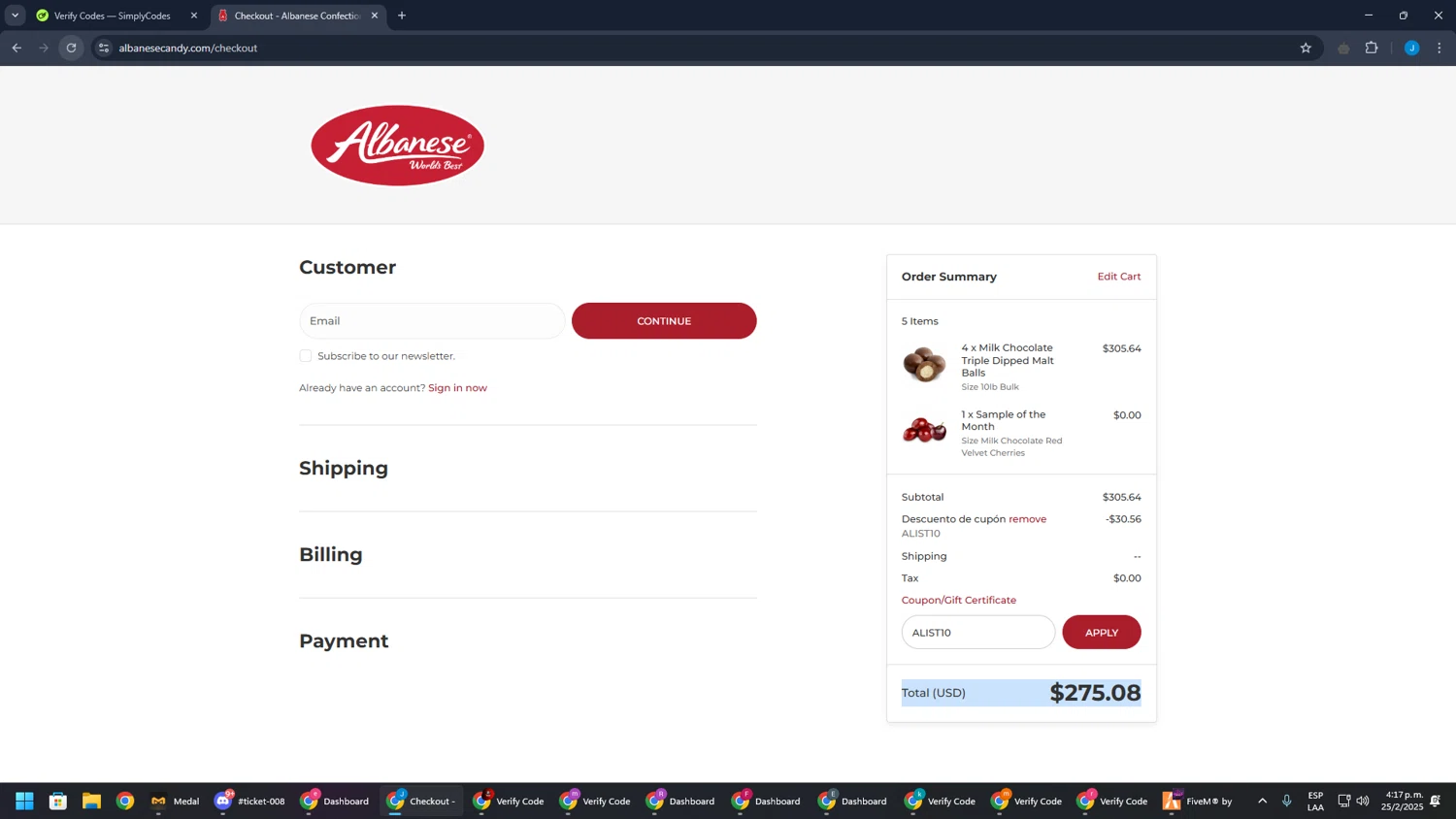The image size is (1456, 819).
Task: Open the notification bell in the taskbar
Action: [x=1435, y=801]
